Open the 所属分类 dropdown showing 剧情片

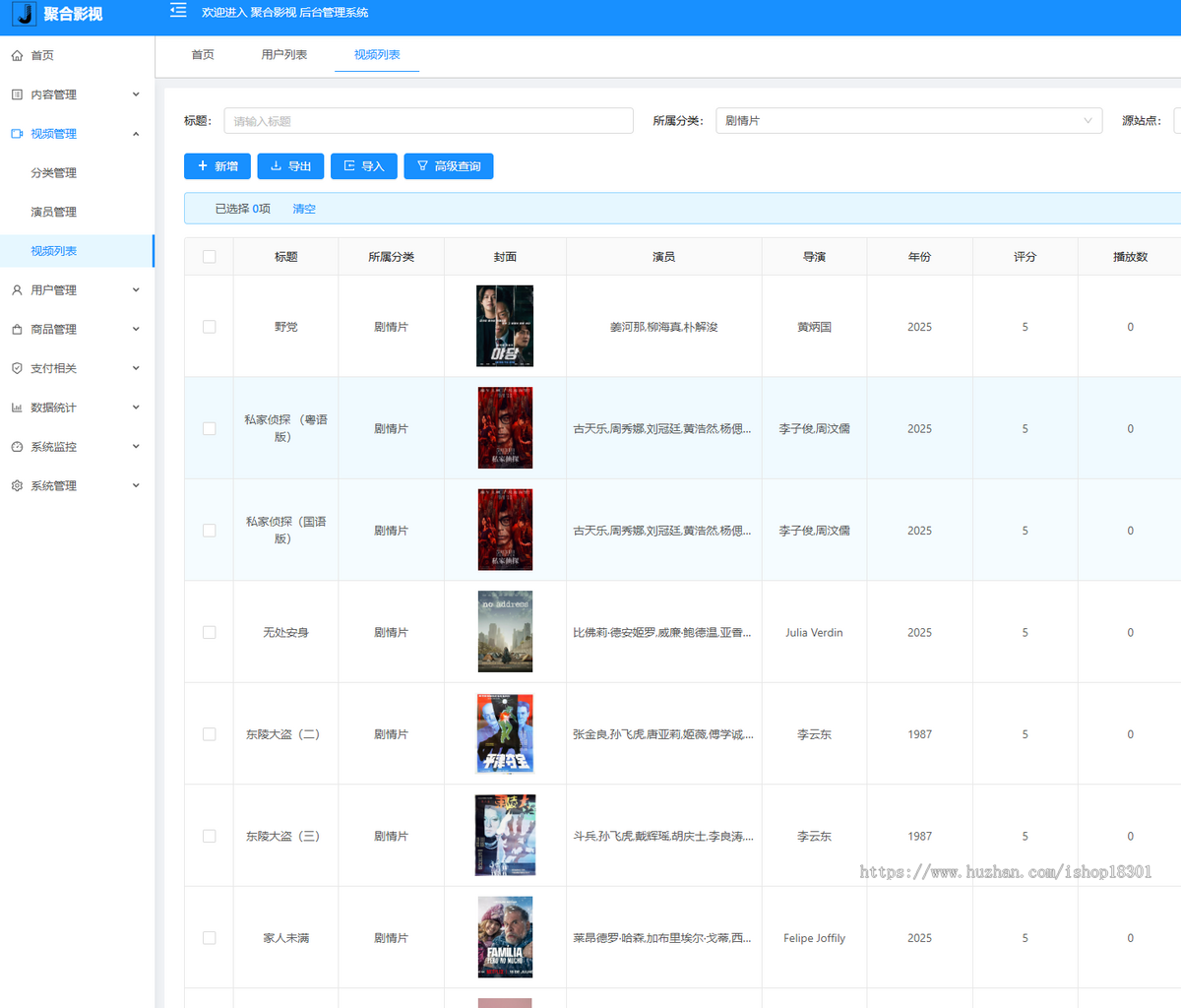[909, 121]
